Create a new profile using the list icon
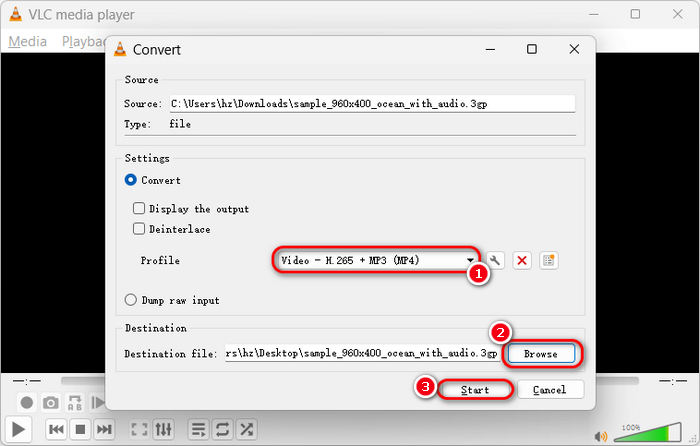 coord(547,260)
